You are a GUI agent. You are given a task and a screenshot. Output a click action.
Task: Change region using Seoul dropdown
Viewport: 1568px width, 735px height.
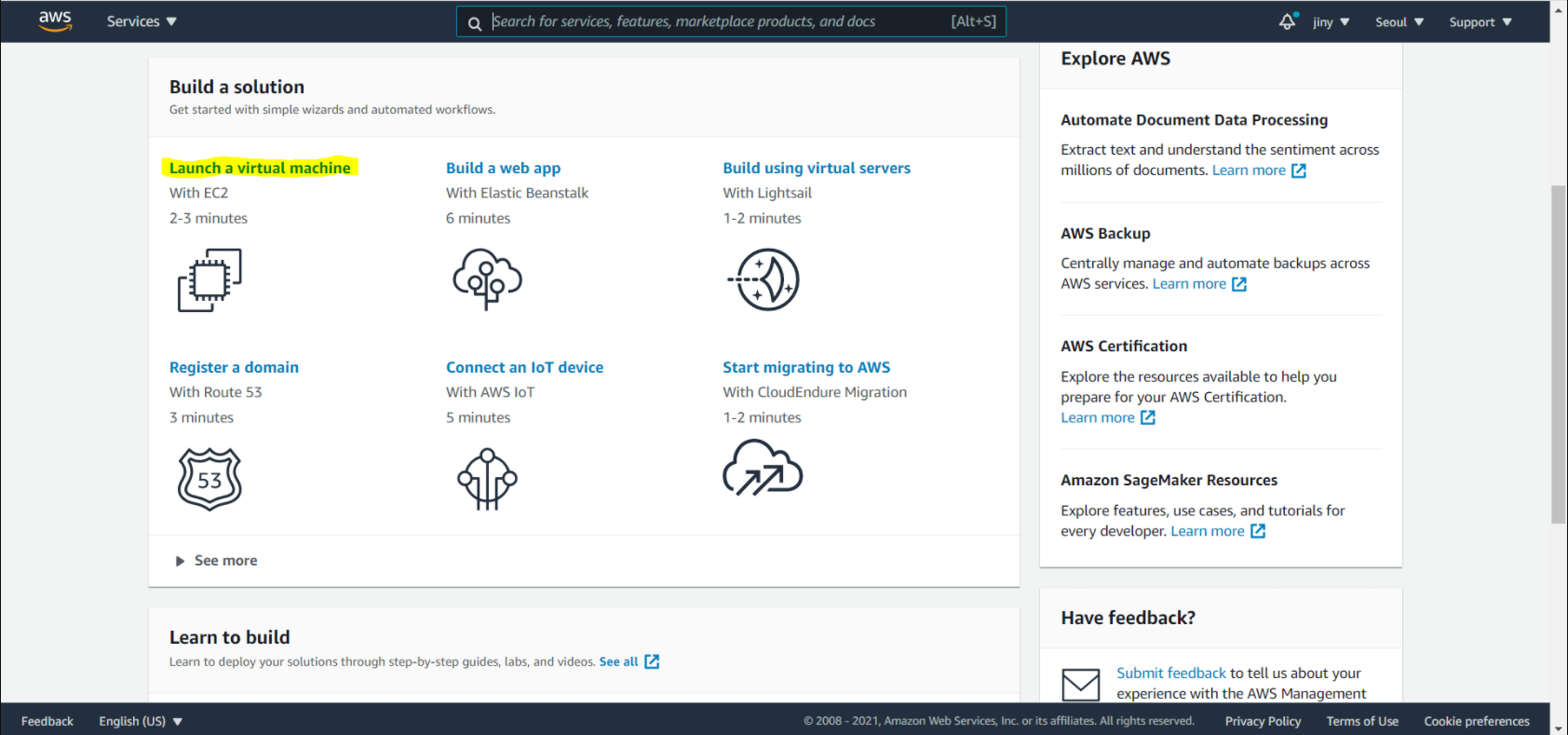(x=1399, y=21)
